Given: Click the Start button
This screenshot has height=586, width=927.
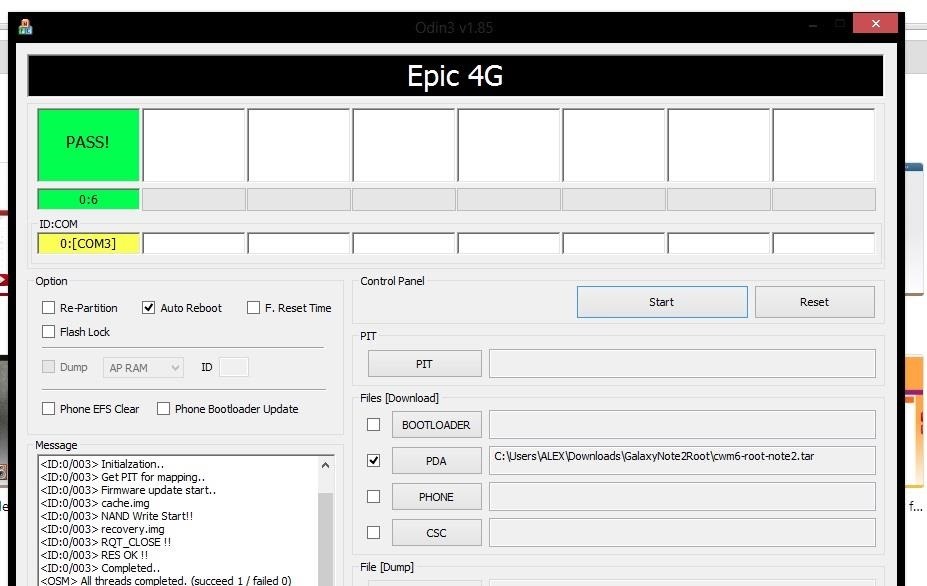Looking at the screenshot, I should pyautogui.click(x=662, y=302).
